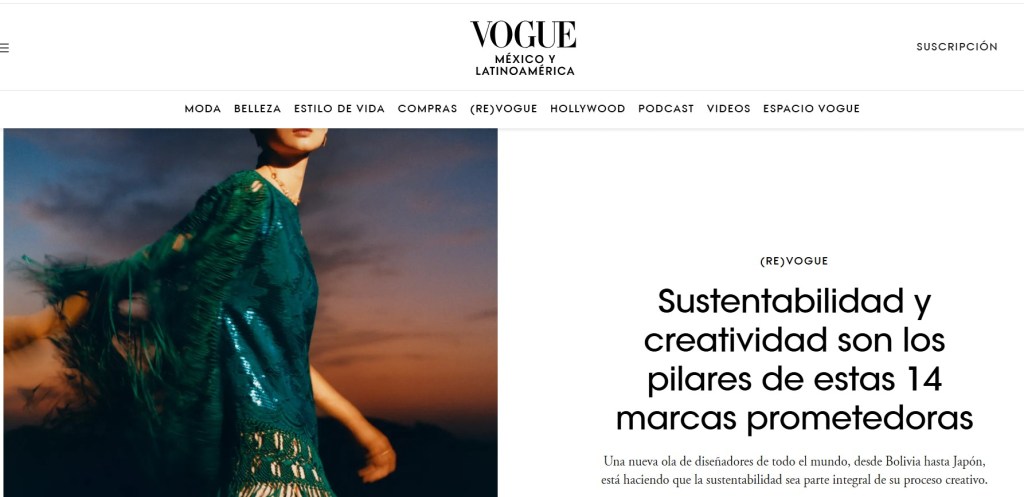Image resolution: width=1024 pixels, height=497 pixels.
Task: Go to the Podcast page
Action: tap(665, 109)
